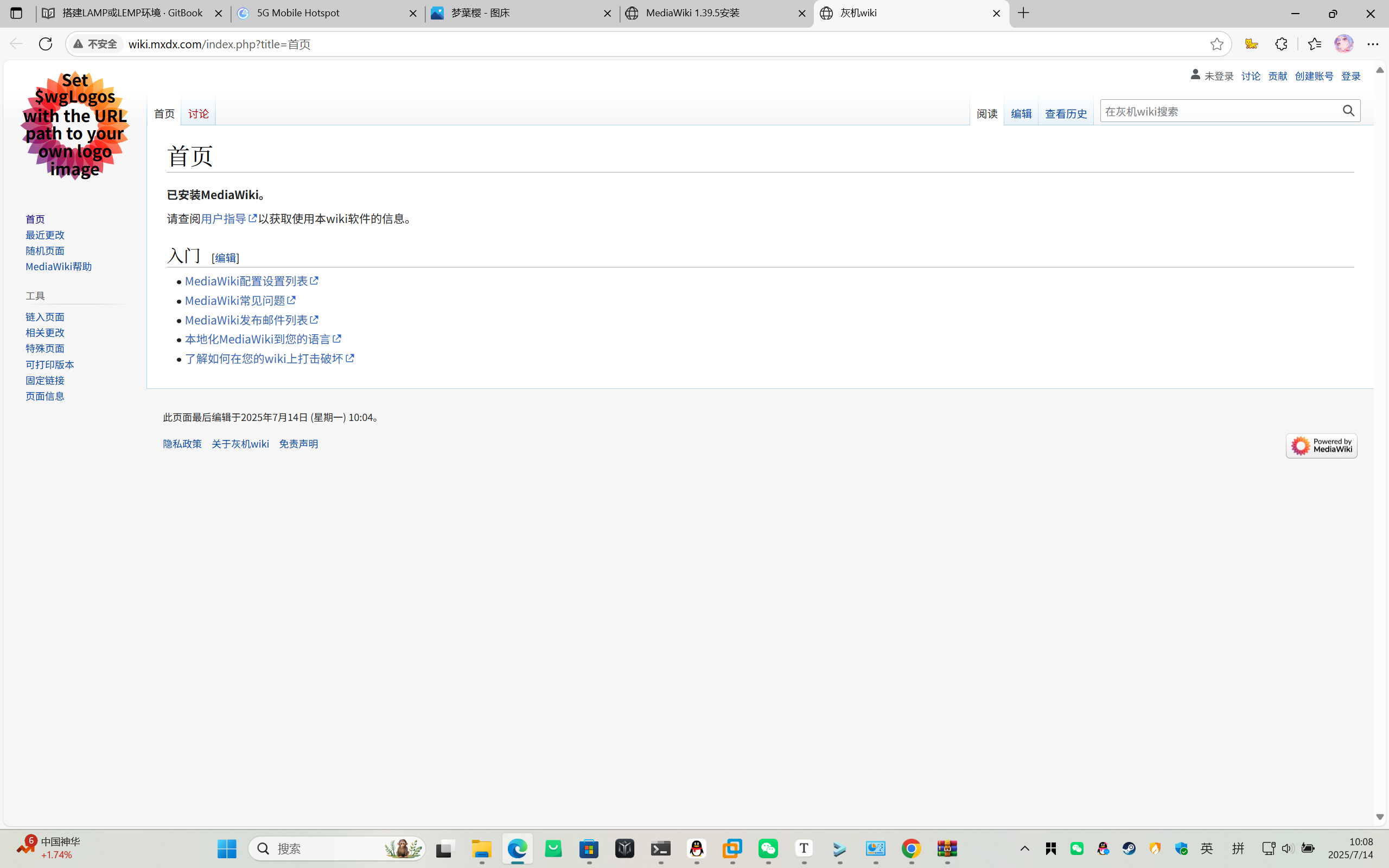The image size is (1389, 868).
Task: Switch to MediaWiki 1.39.5安装 tab
Action: click(716, 13)
